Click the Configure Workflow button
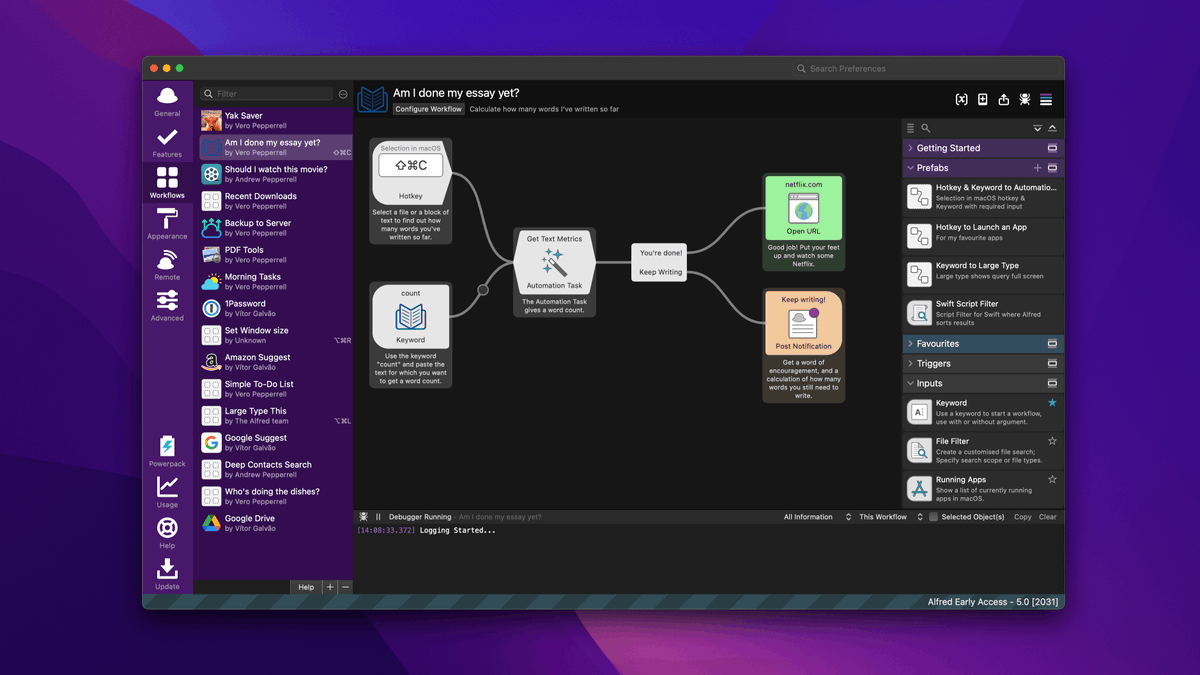Viewport: 1200px width, 675px height. 428,109
